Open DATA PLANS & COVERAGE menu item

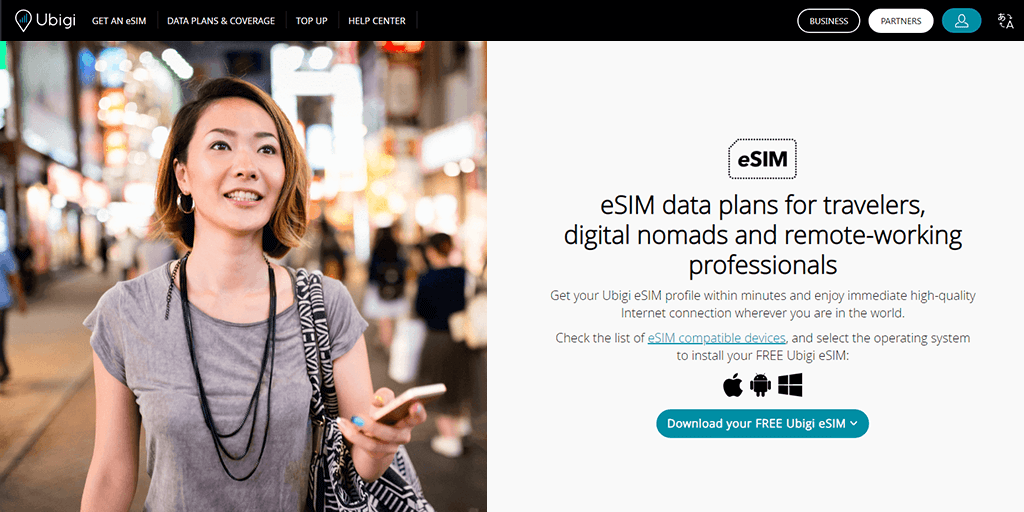click(221, 21)
